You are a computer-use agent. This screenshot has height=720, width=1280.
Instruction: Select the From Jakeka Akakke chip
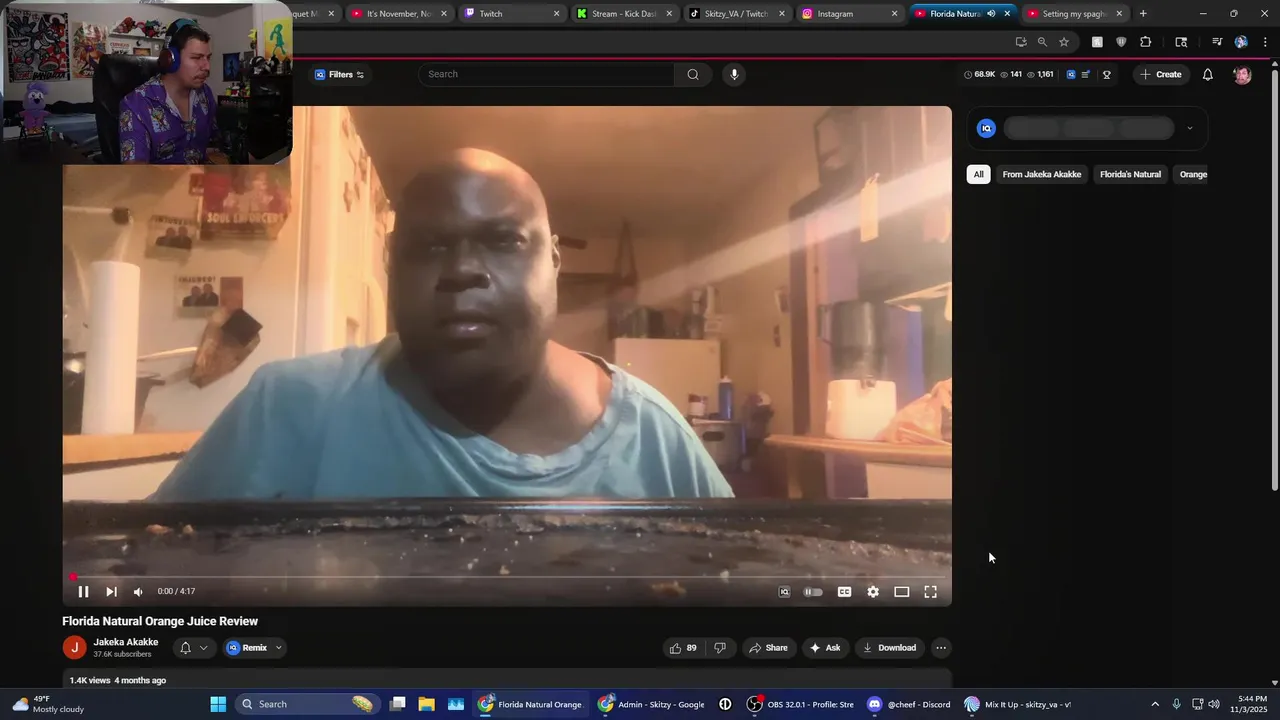1041,174
